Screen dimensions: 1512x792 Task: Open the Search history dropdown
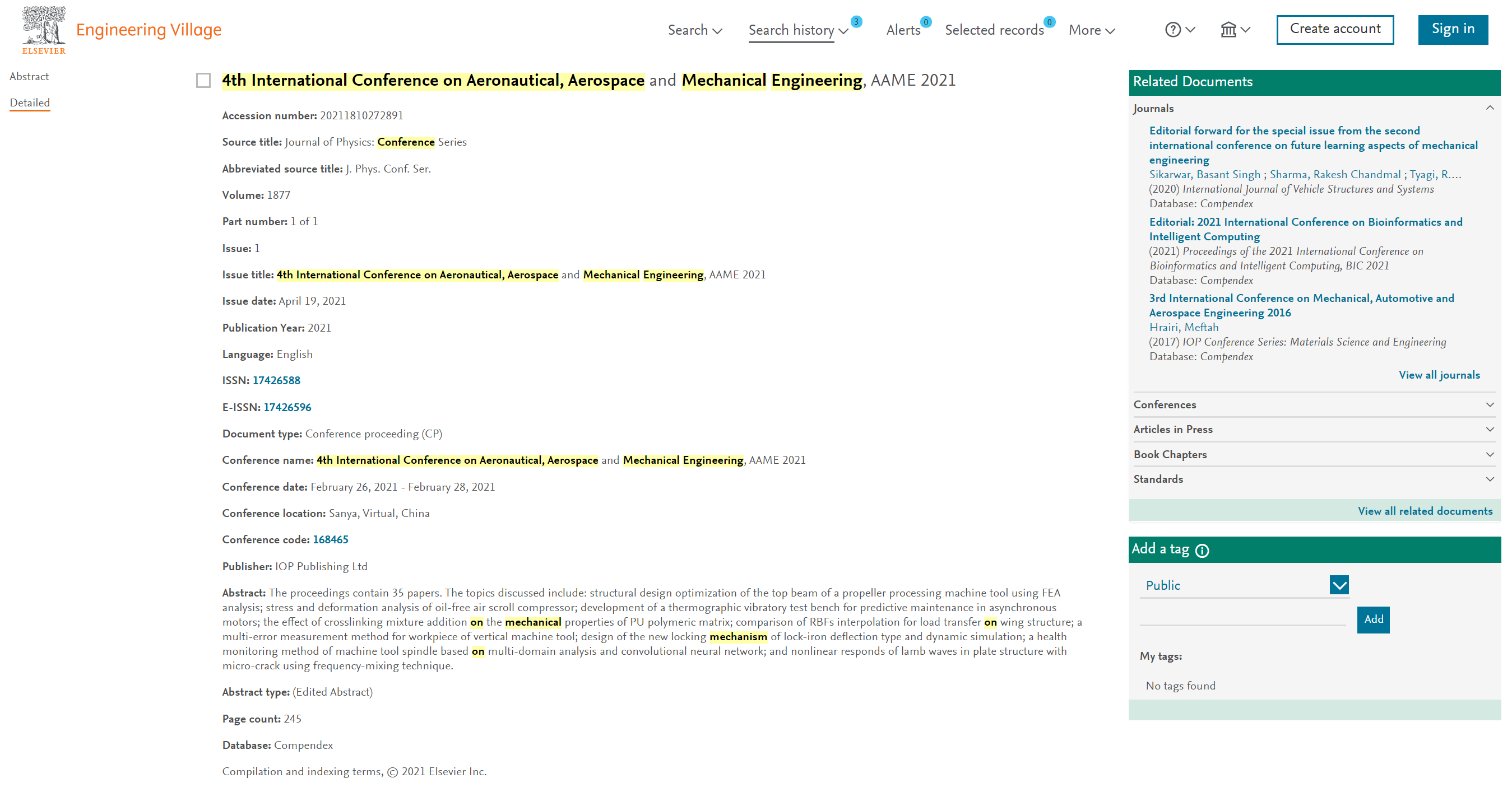coord(798,30)
